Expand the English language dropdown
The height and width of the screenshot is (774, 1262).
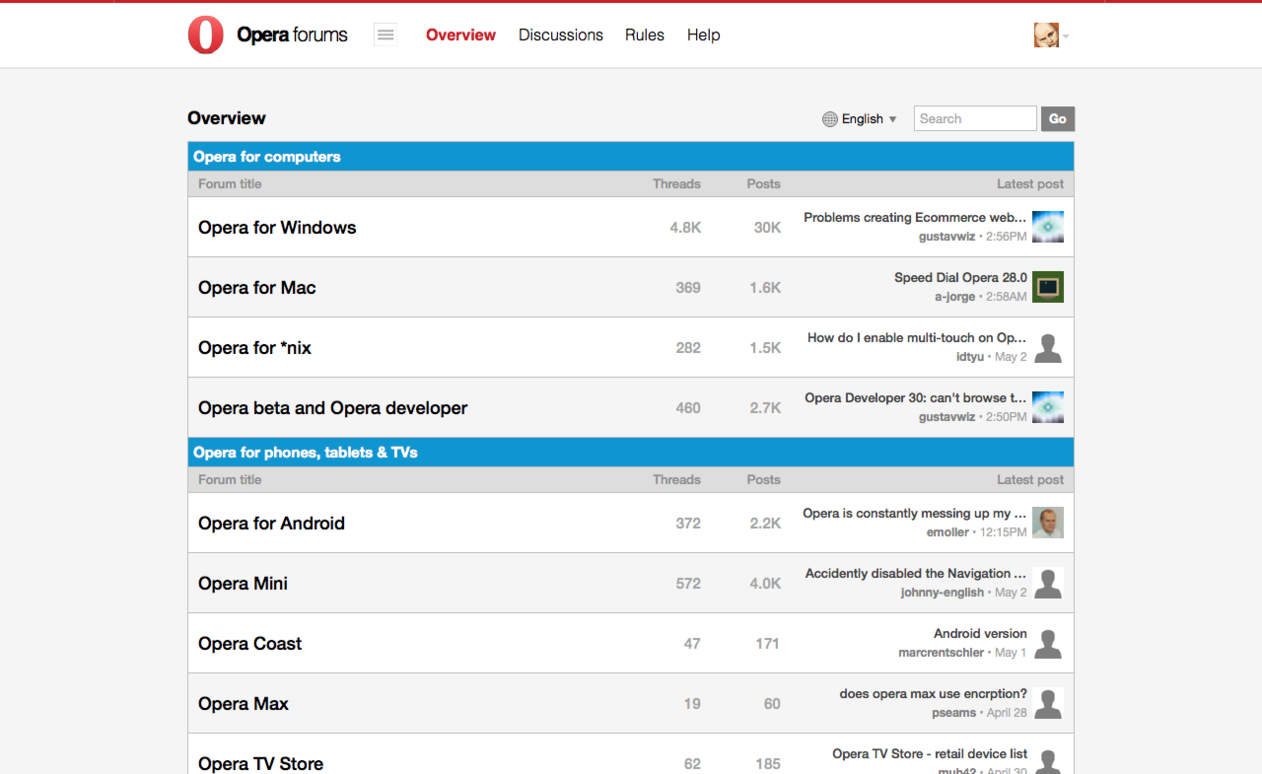(869, 119)
